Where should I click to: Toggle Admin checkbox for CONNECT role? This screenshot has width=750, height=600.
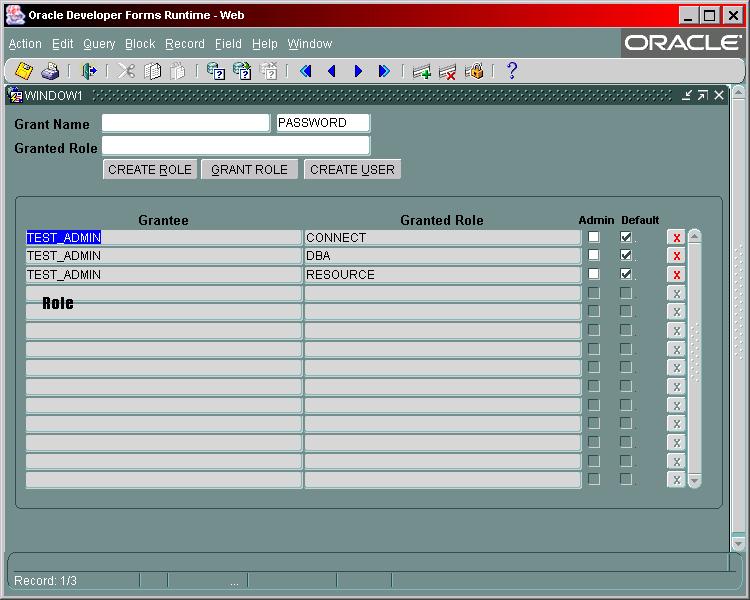[594, 237]
